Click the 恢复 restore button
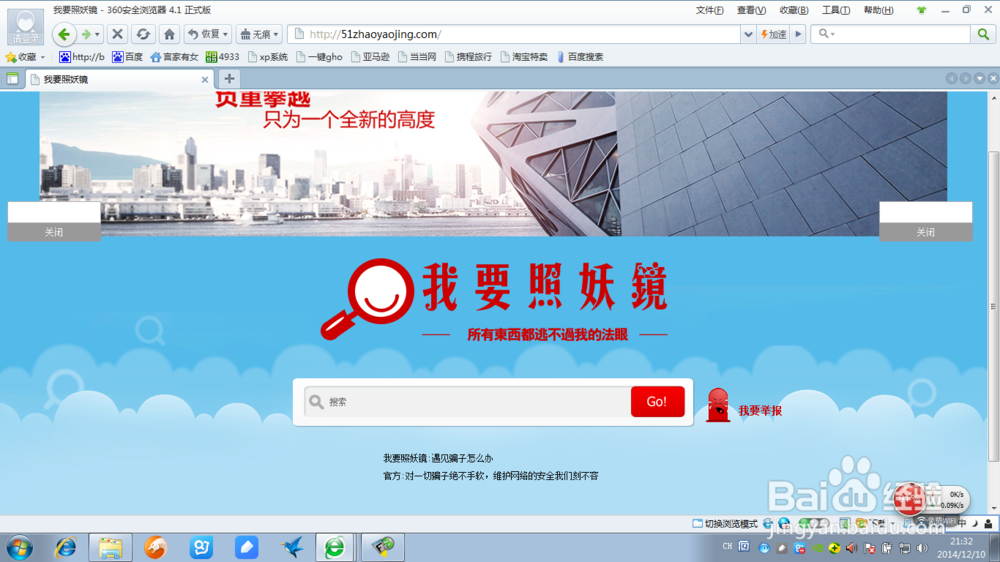This screenshot has height=562, width=1000. 208,34
